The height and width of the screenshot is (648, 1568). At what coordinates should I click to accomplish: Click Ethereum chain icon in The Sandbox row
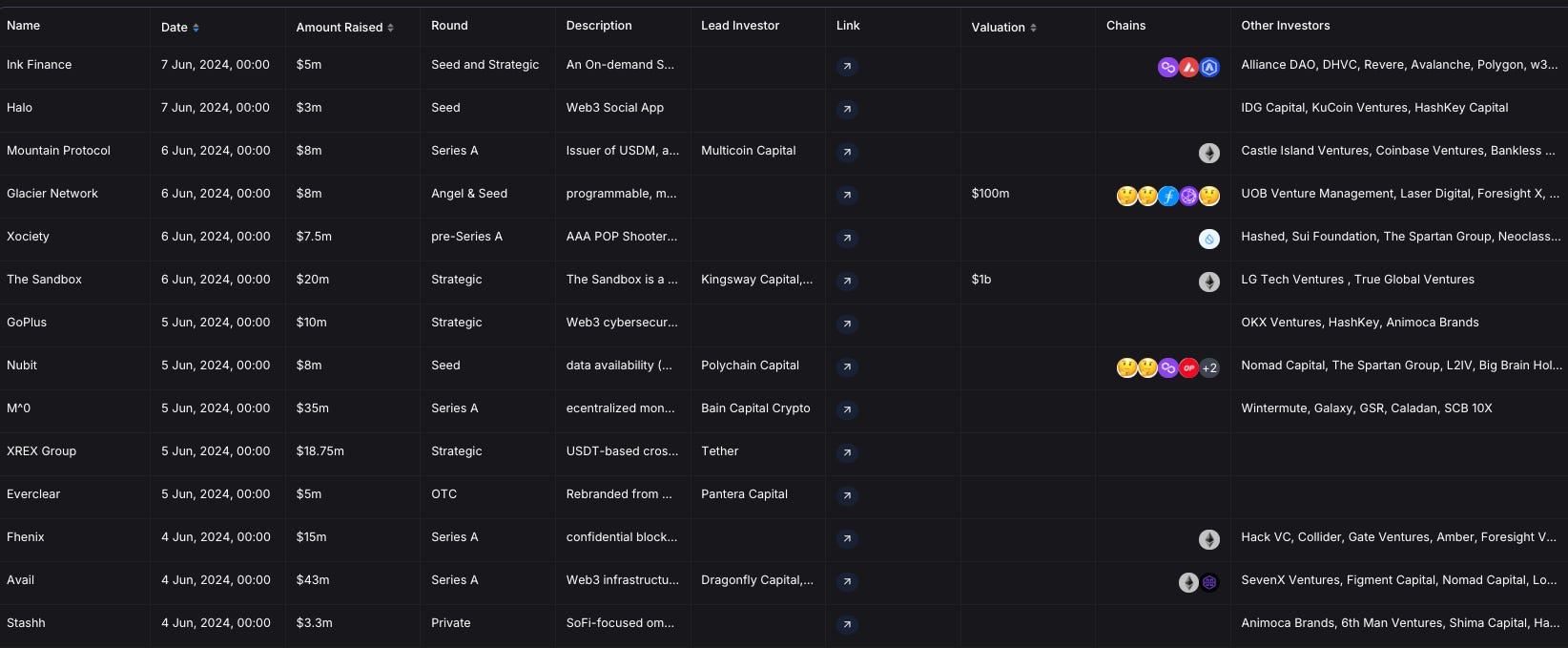(x=1209, y=282)
